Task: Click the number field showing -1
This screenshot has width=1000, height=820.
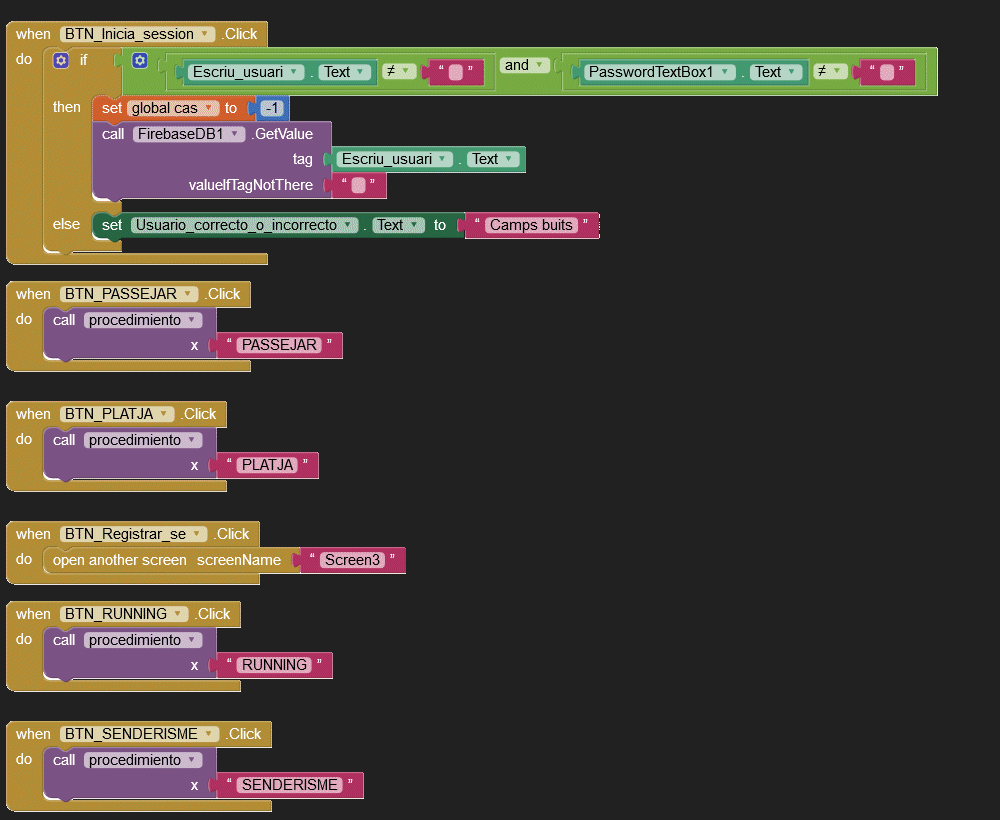Action: [270, 108]
